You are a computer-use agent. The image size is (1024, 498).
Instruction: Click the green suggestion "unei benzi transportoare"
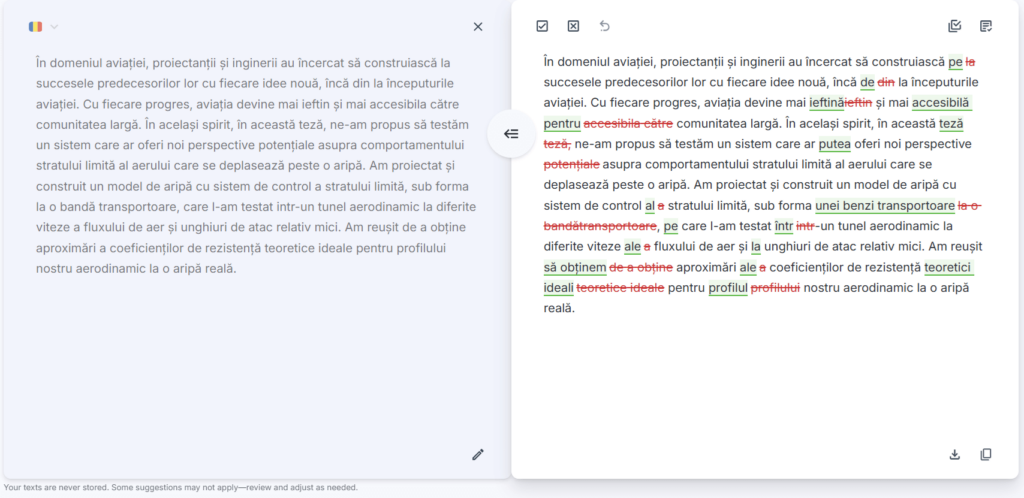884,205
